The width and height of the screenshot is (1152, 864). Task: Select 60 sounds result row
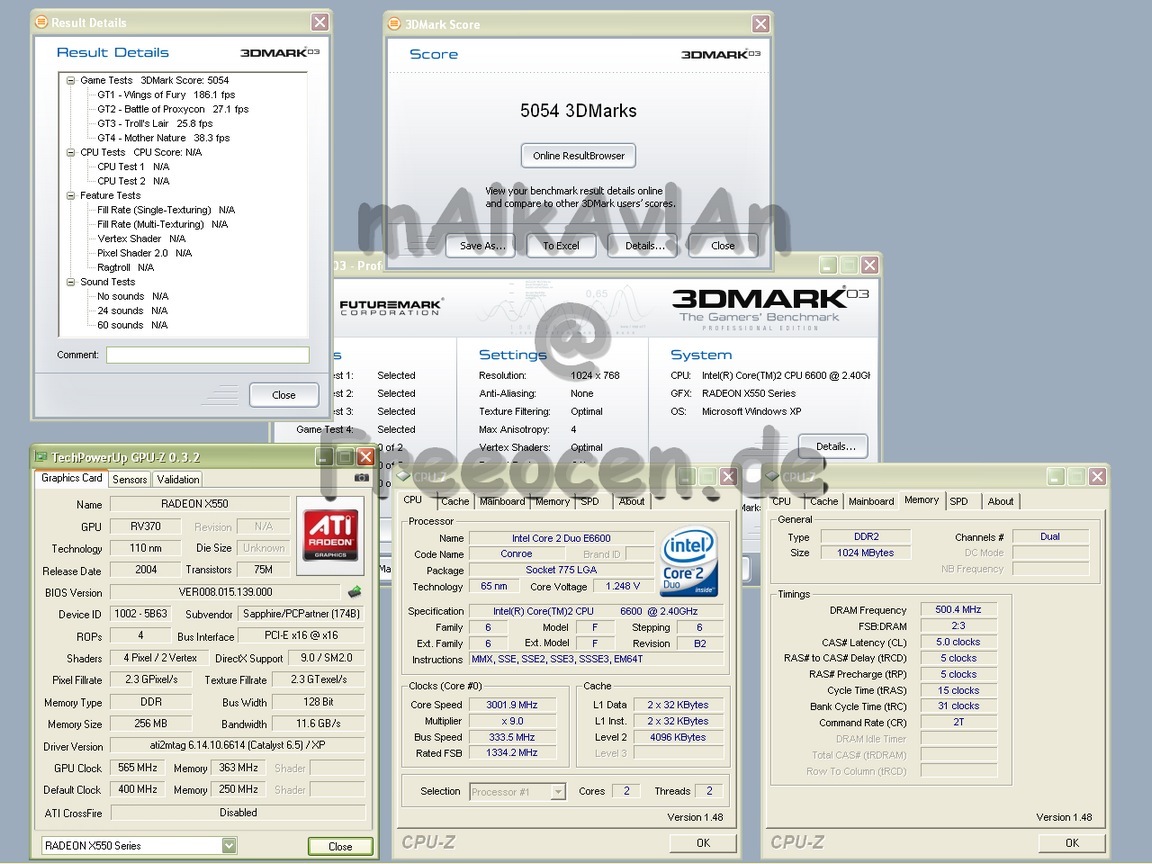click(x=132, y=325)
